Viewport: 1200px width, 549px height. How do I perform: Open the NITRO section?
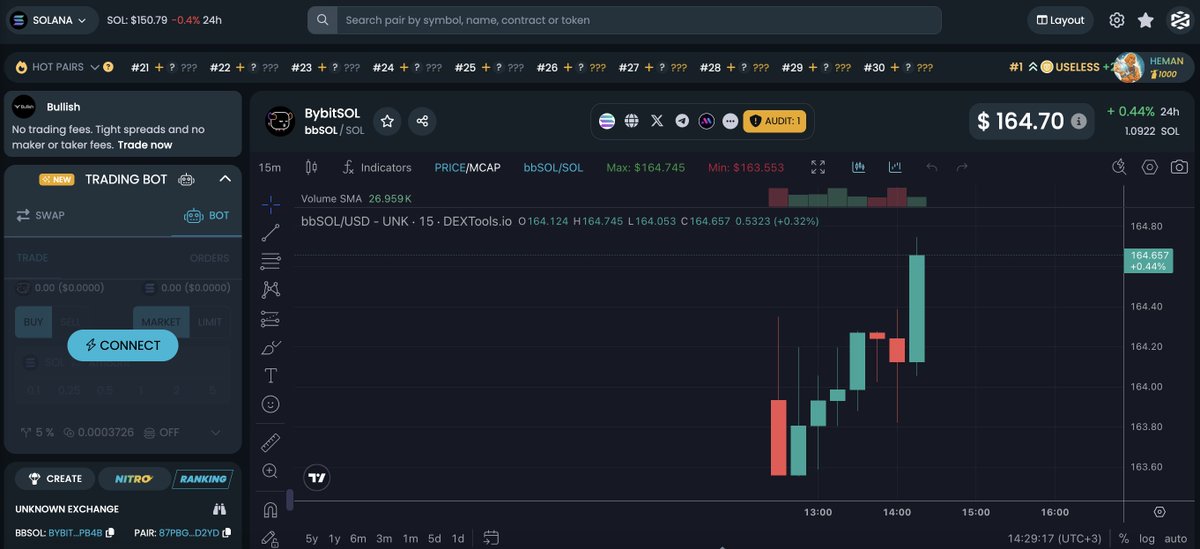(x=133, y=479)
